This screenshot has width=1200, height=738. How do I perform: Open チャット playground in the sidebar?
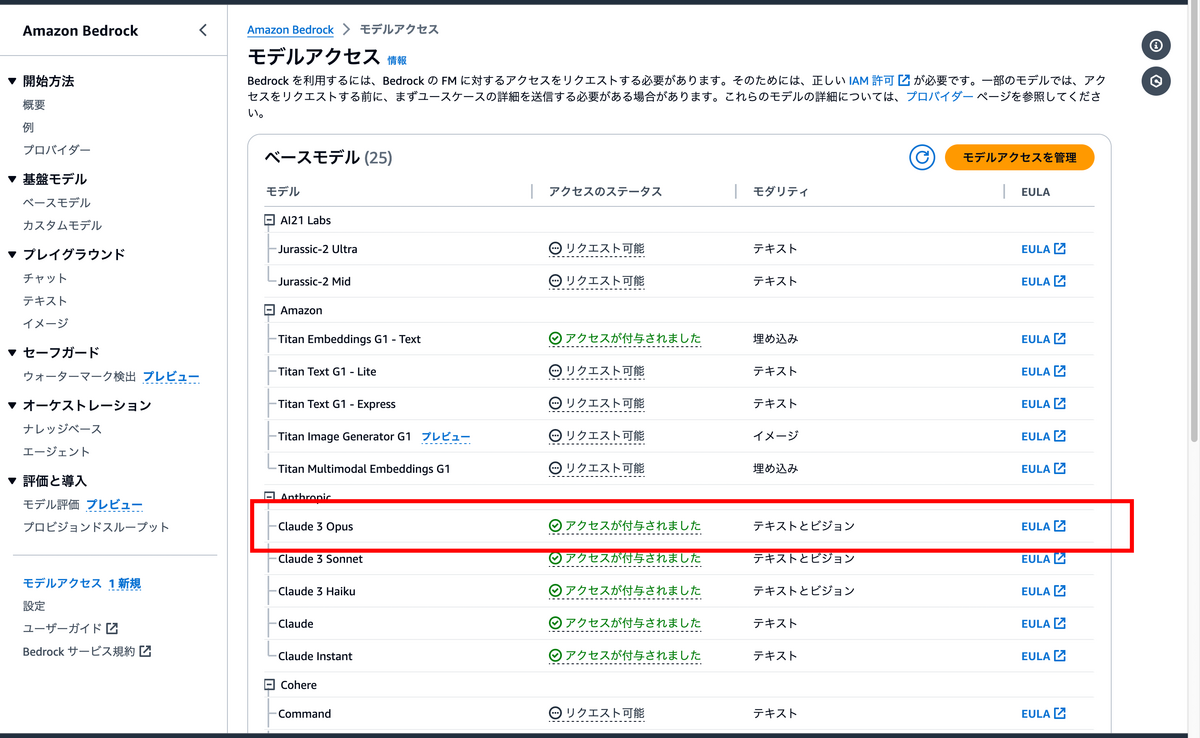45,278
